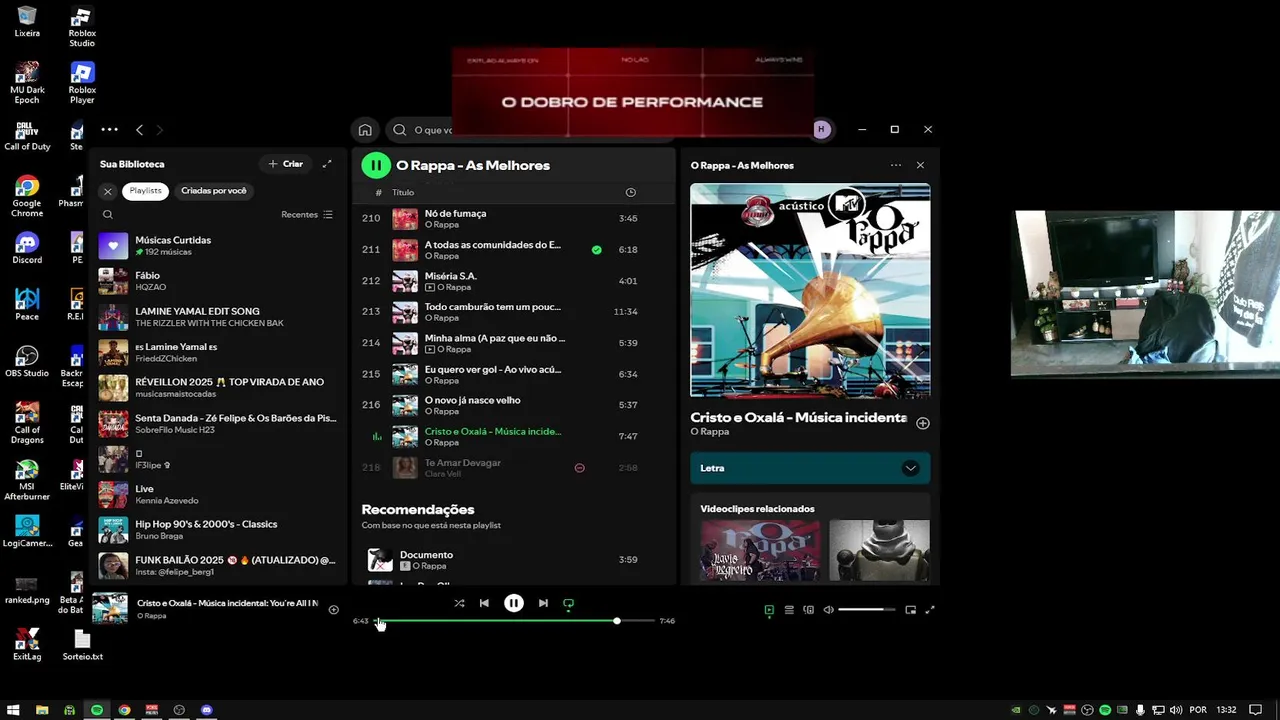Open the user profile avatar
This screenshot has width=1280, height=720.
[x=821, y=129]
